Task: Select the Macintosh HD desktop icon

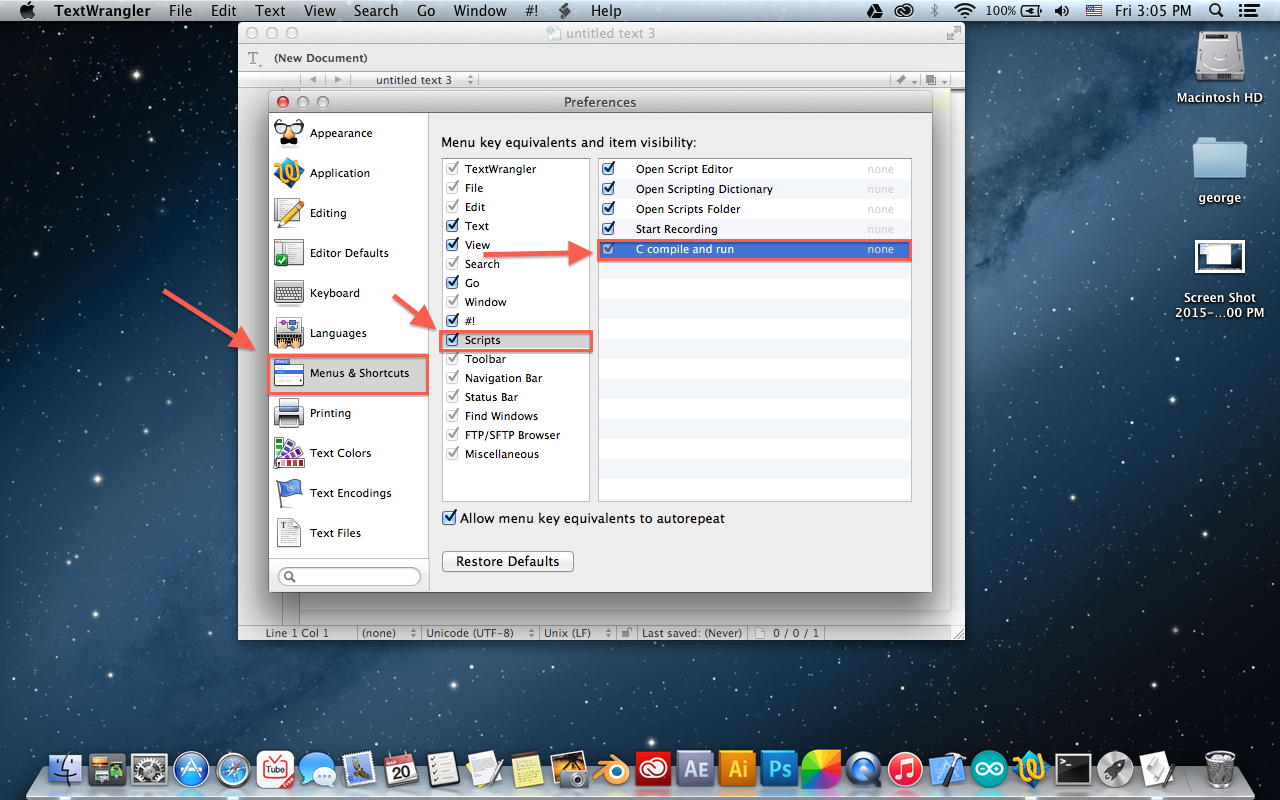Action: (x=1220, y=65)
